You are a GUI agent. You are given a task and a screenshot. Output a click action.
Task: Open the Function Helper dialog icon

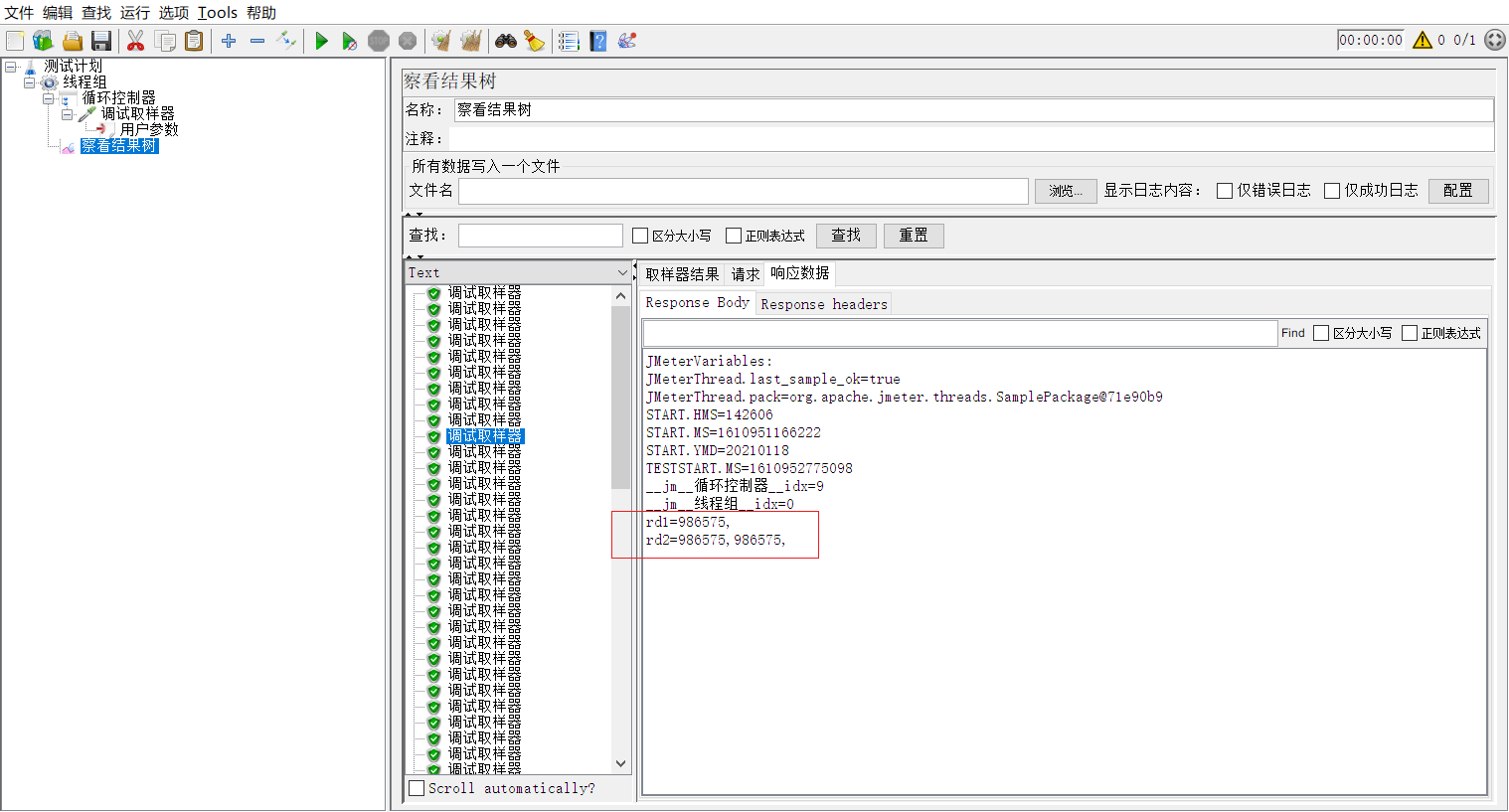click(x=626, y=41)
